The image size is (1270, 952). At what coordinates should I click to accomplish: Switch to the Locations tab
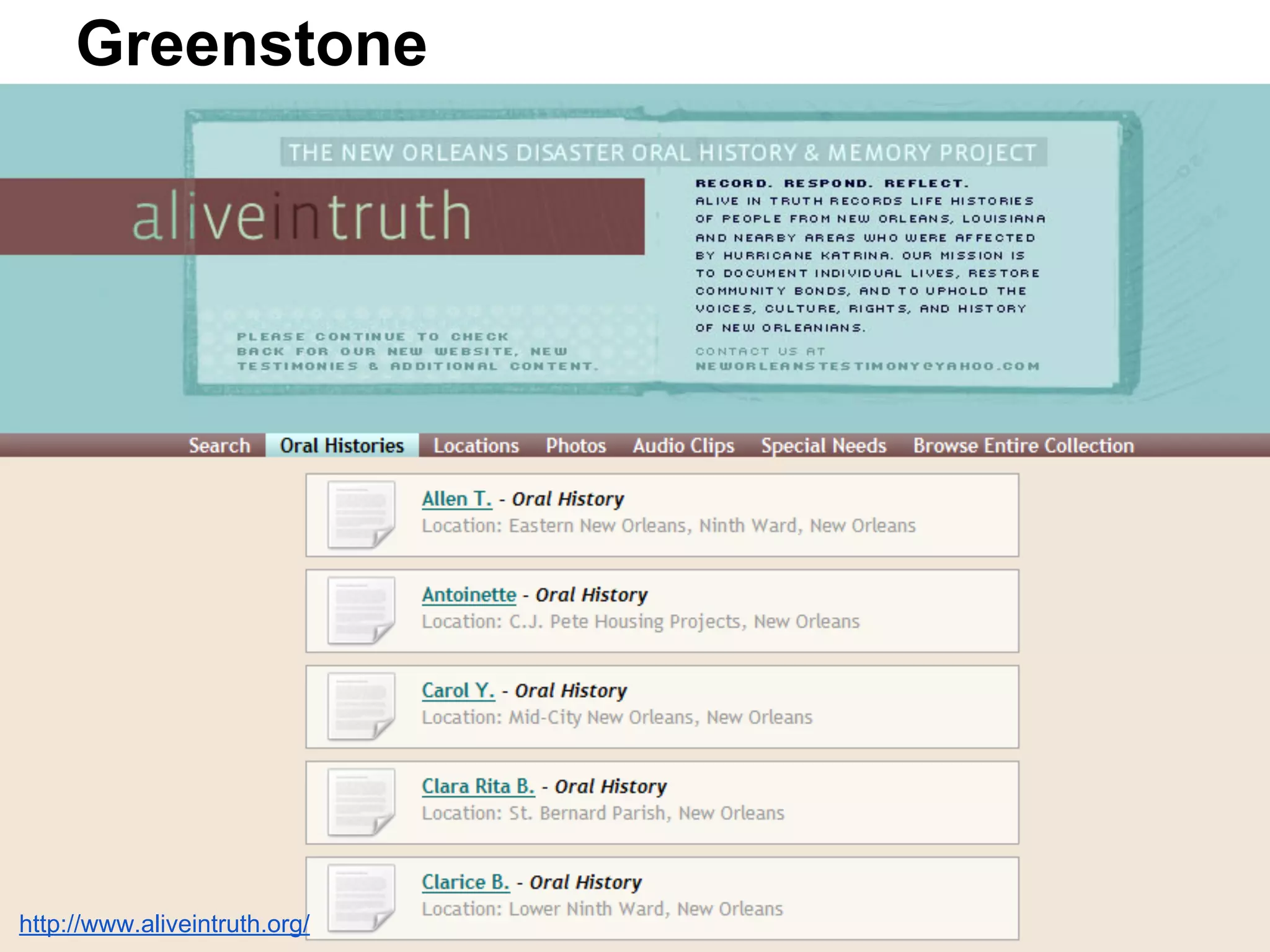point(476,446)
